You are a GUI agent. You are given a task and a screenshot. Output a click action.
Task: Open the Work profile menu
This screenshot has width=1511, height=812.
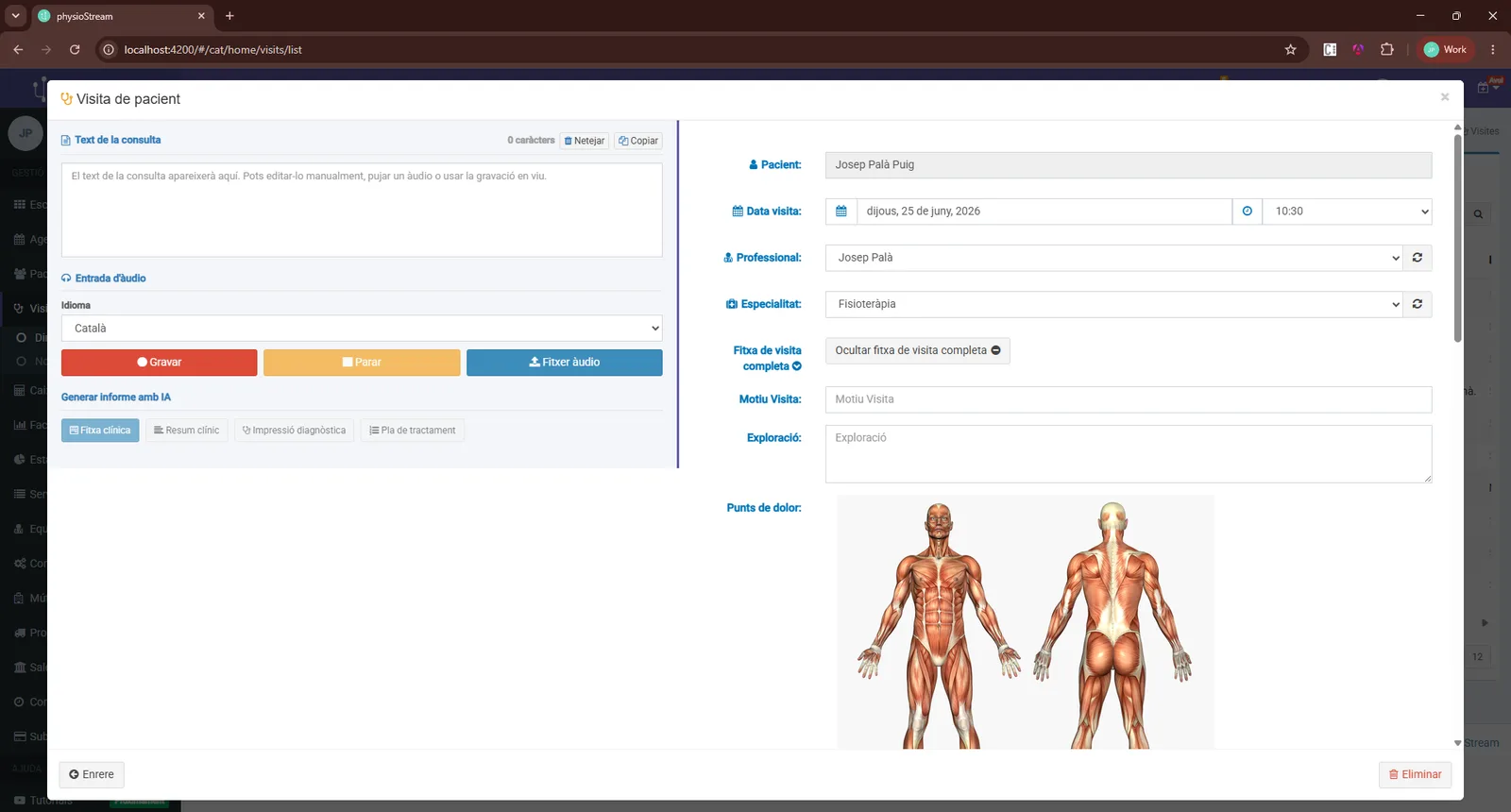click(x=1446, y=50)
